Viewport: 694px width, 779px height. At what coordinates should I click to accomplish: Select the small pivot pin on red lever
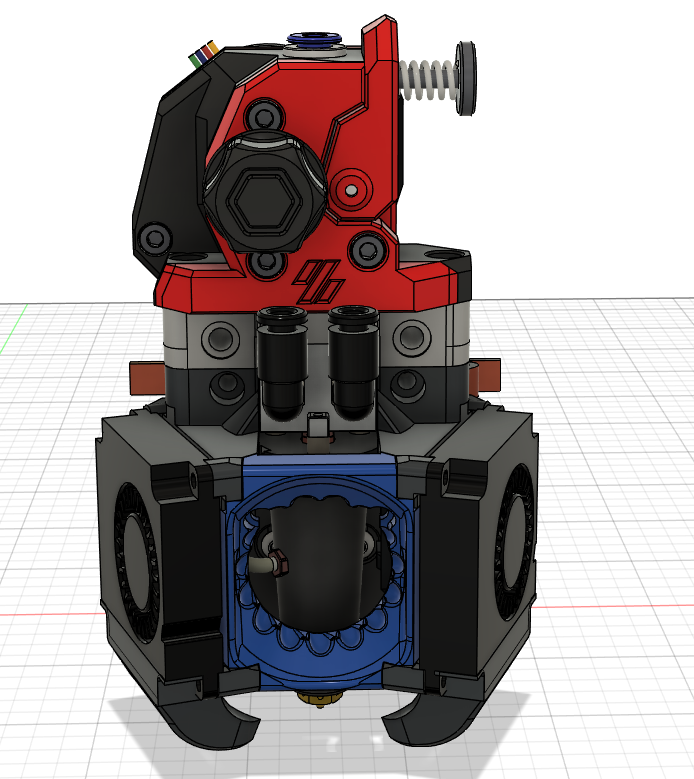[x=351, y=190]
